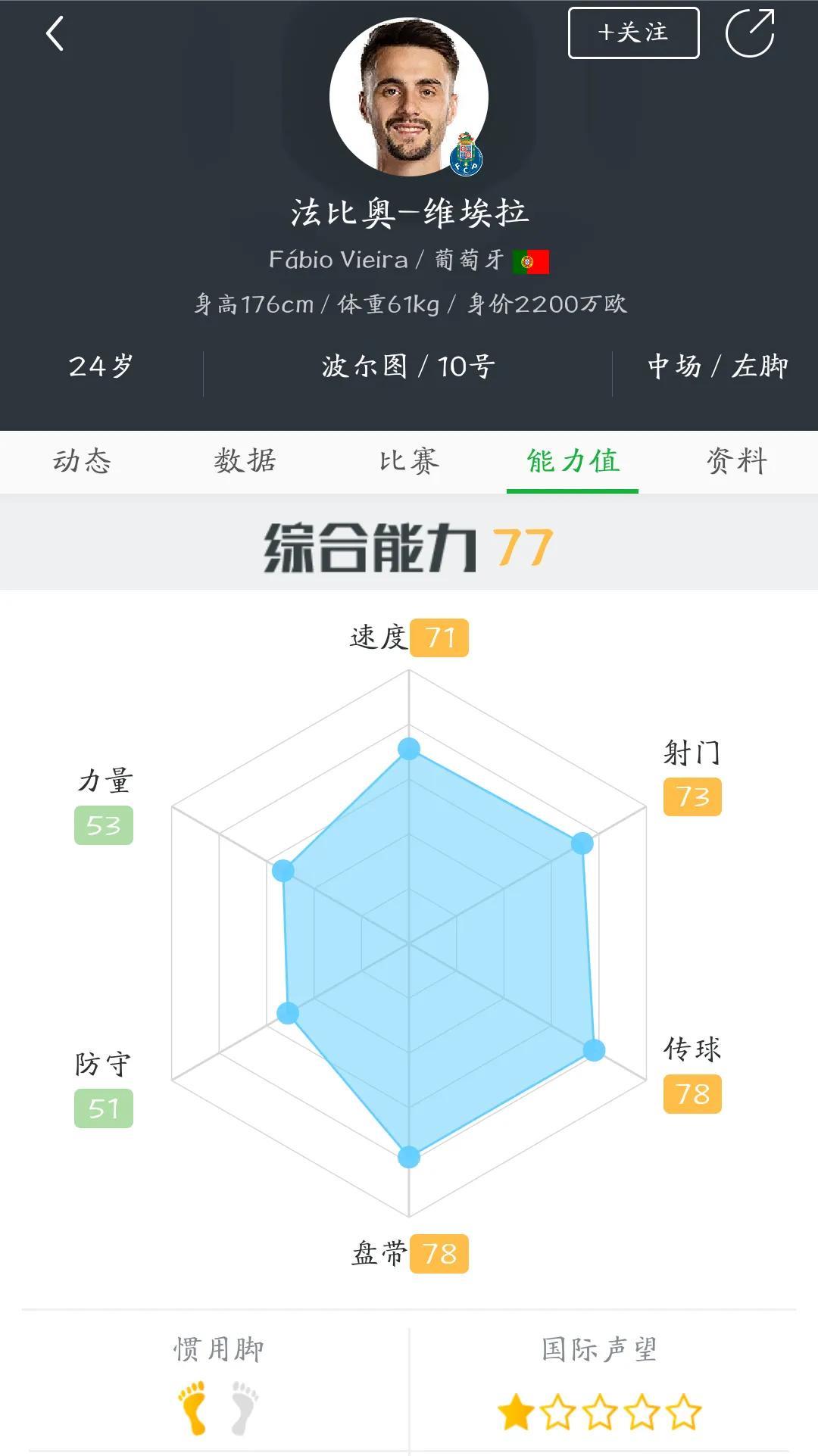Switch to the 数据 tab
818x1456 pixels.
(x=245, y=460)
